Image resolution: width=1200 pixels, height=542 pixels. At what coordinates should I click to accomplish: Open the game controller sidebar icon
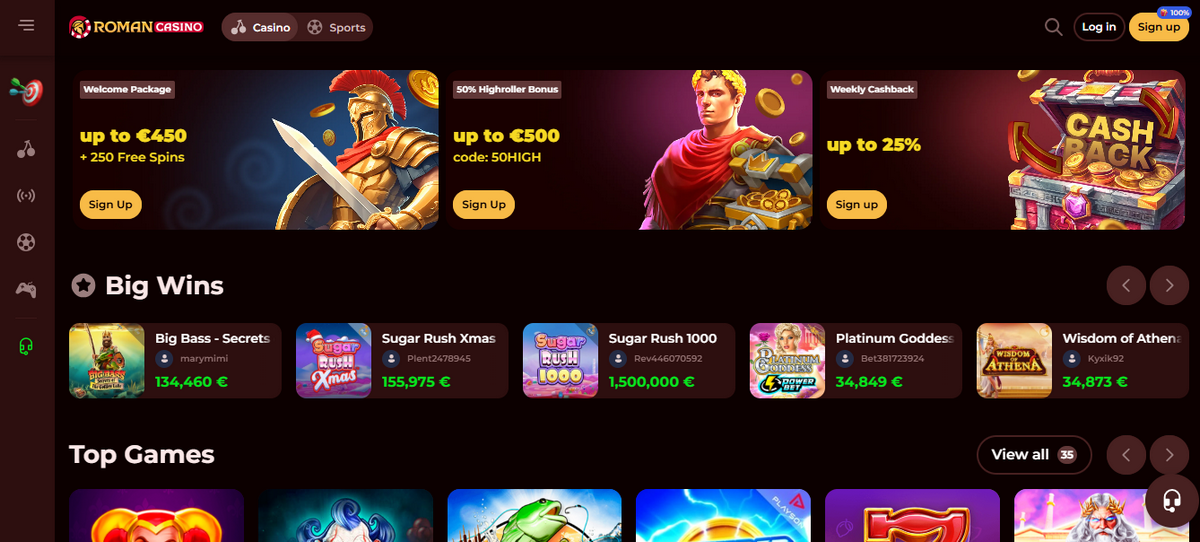pos(26,290)
